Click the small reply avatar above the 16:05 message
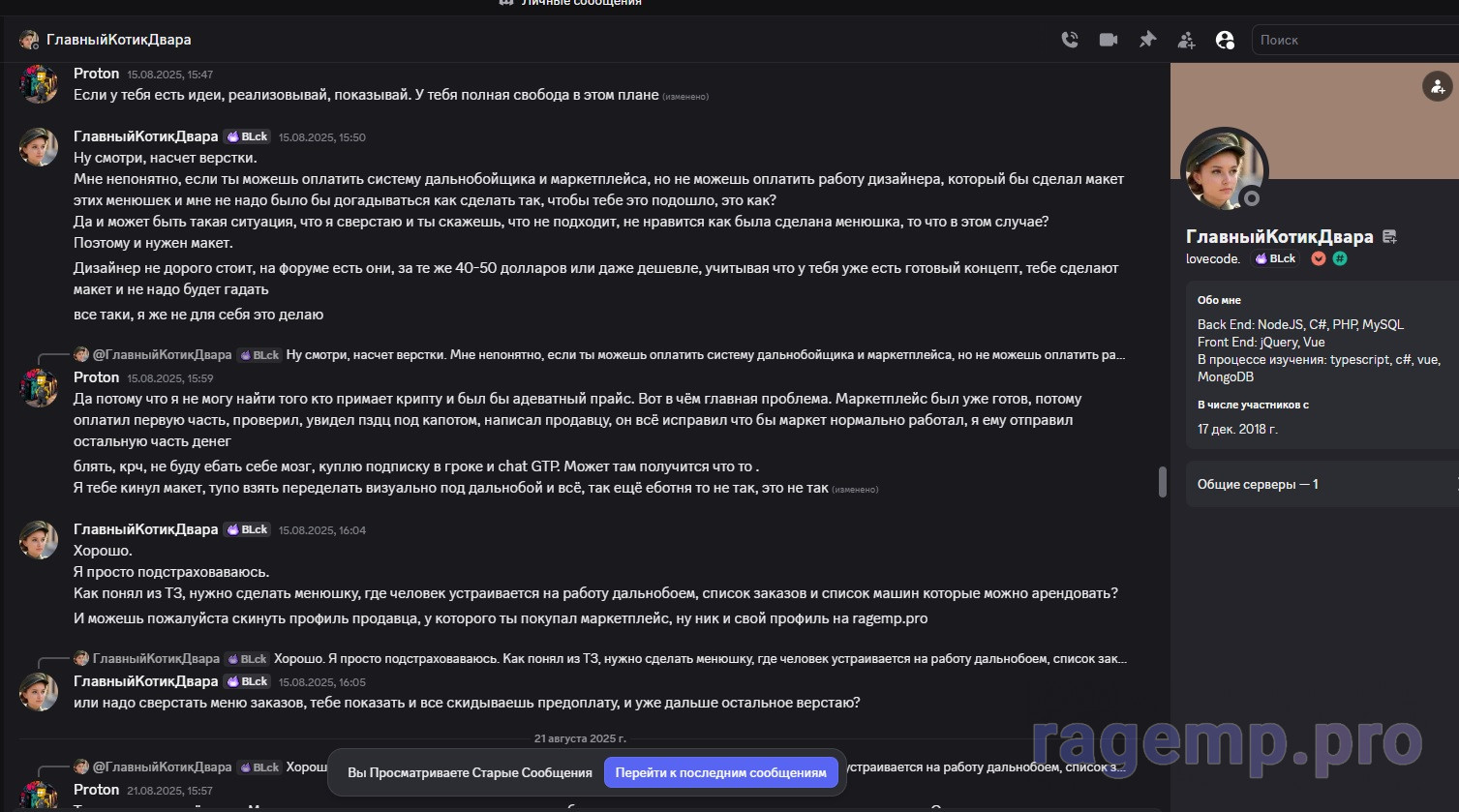Screen dimensions: 1459x812 (x=81, y=659)
